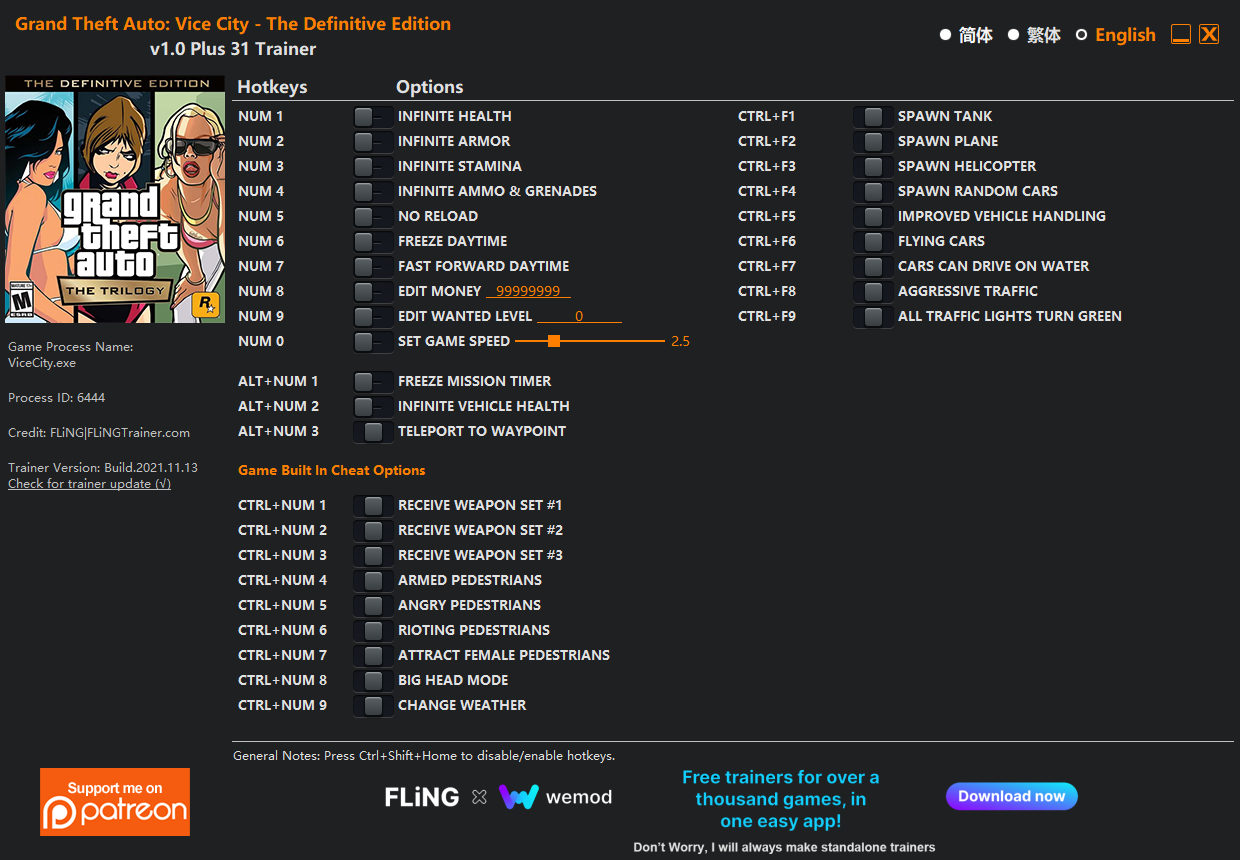Enable Infinite Vehicle Health
This screenshot has height=860, width=1240.
pos(373,406)
